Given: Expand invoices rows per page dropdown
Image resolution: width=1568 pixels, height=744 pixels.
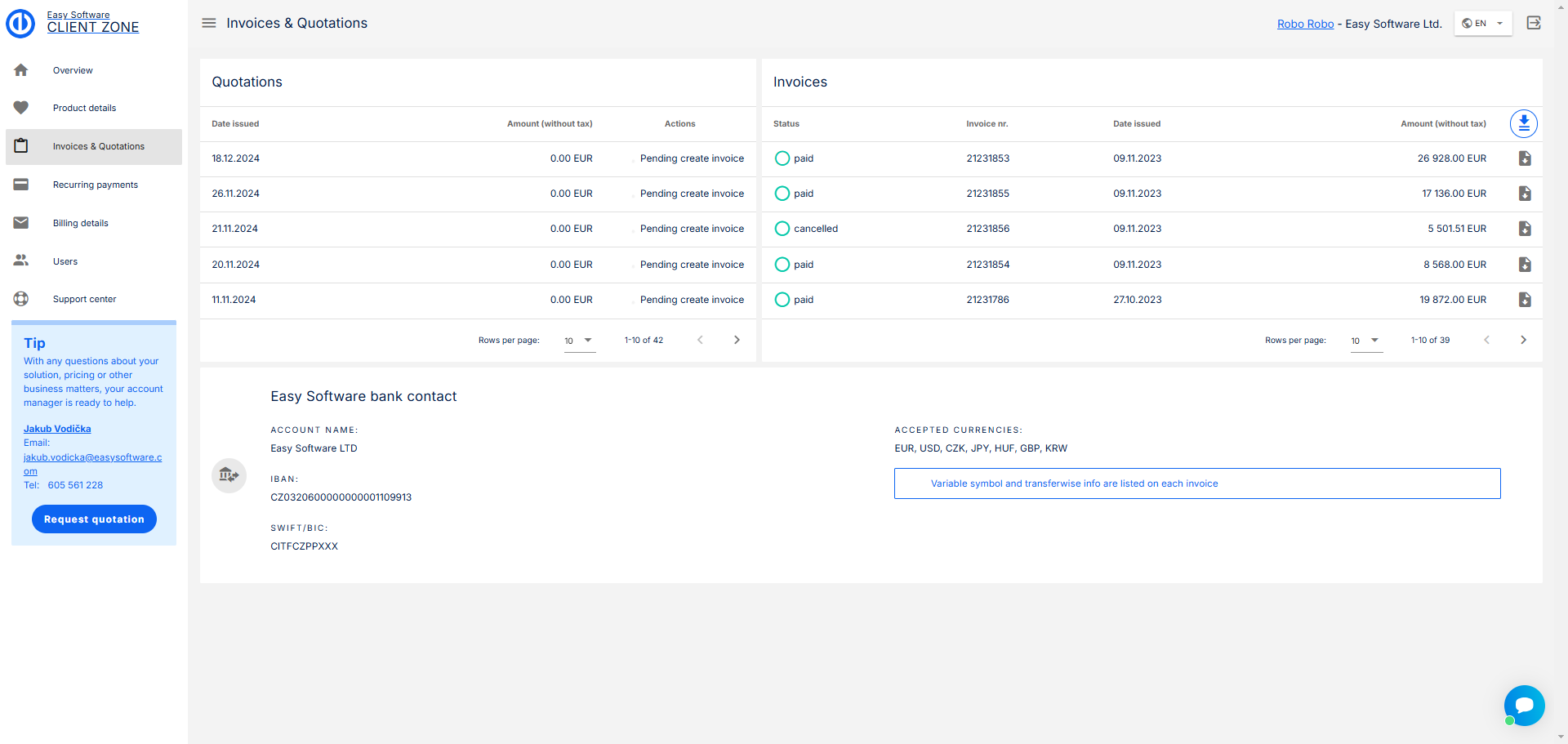Looking at the screenshot, I should (x=1365, y=341).
